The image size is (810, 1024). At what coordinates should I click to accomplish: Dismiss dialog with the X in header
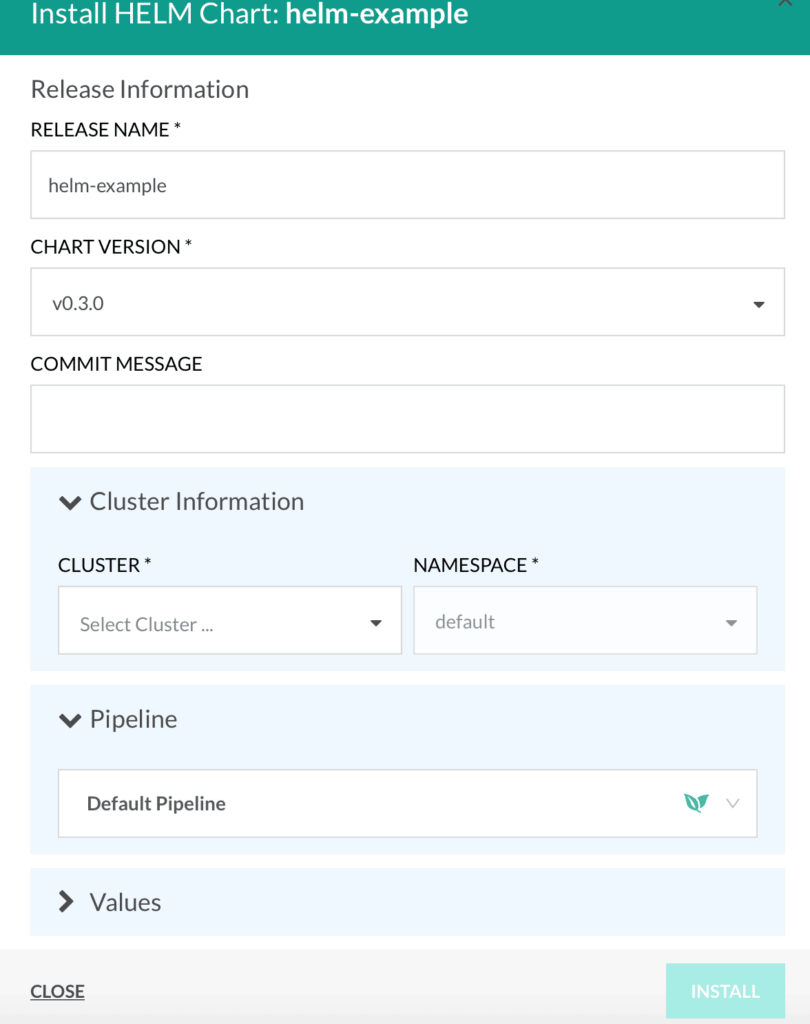[x=785, y=3]
